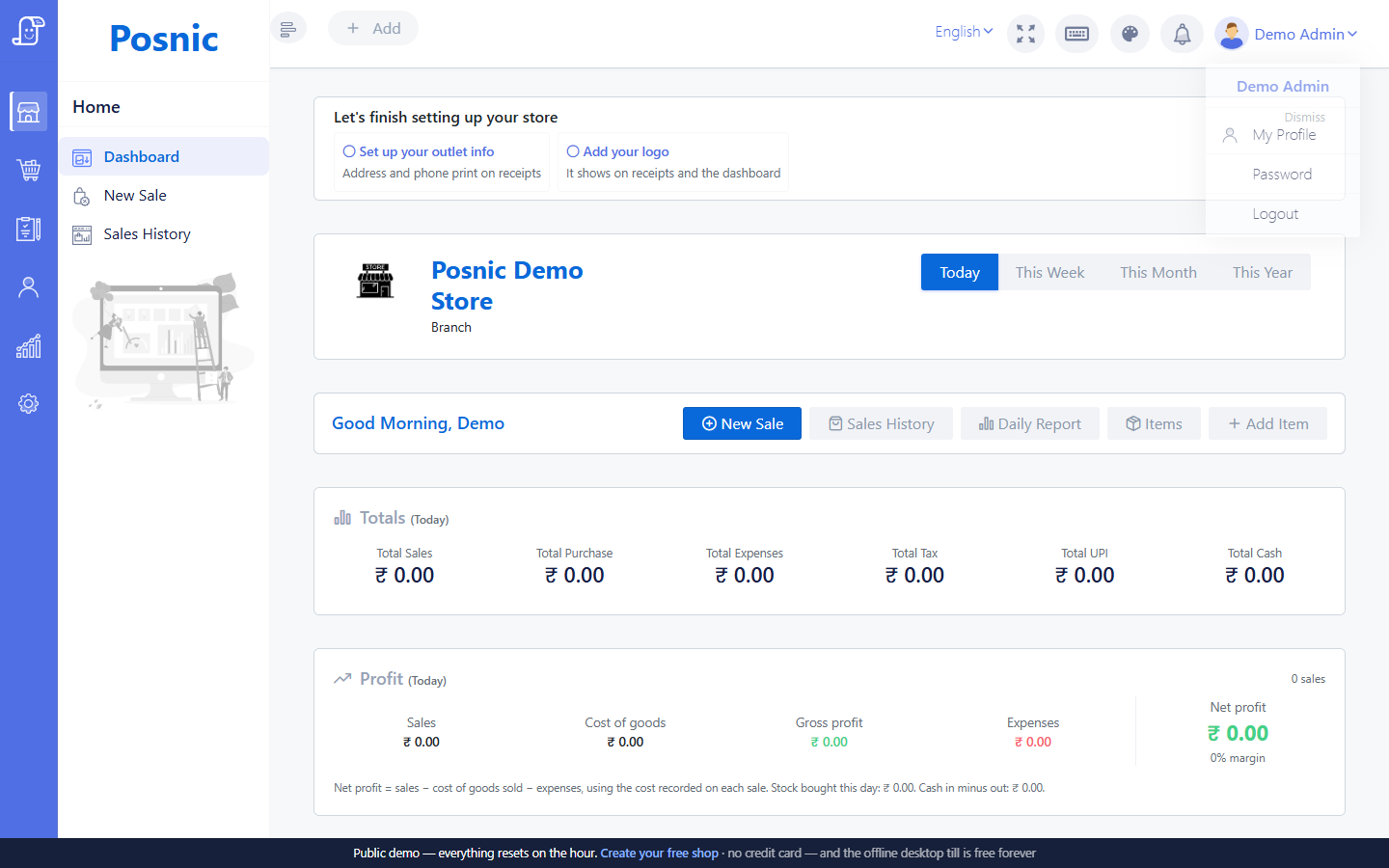Open Dashboard in Home menu
The image size is (1389, 868).
[x=164, y=156]
